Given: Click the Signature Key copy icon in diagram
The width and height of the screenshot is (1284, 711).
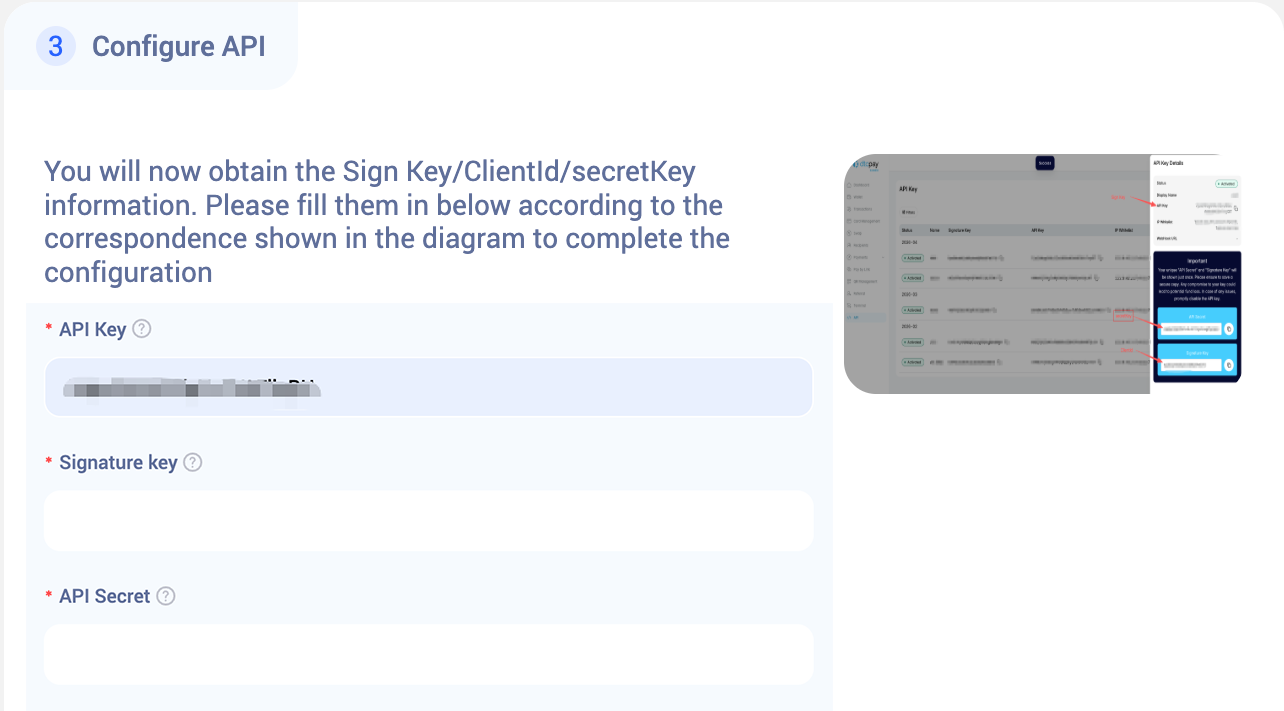Looking at the screenshot, I should pos(1229,365).
